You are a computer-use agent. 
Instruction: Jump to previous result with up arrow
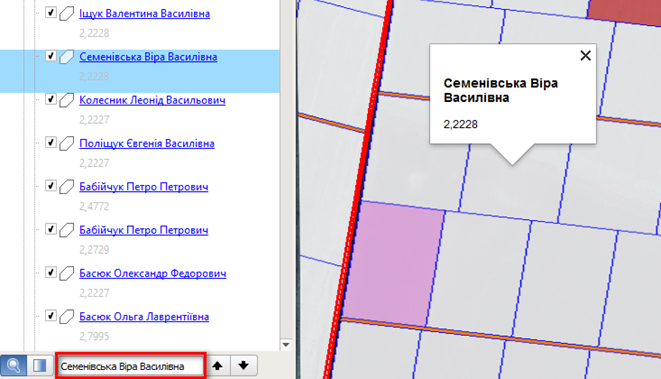click(218, 365)
